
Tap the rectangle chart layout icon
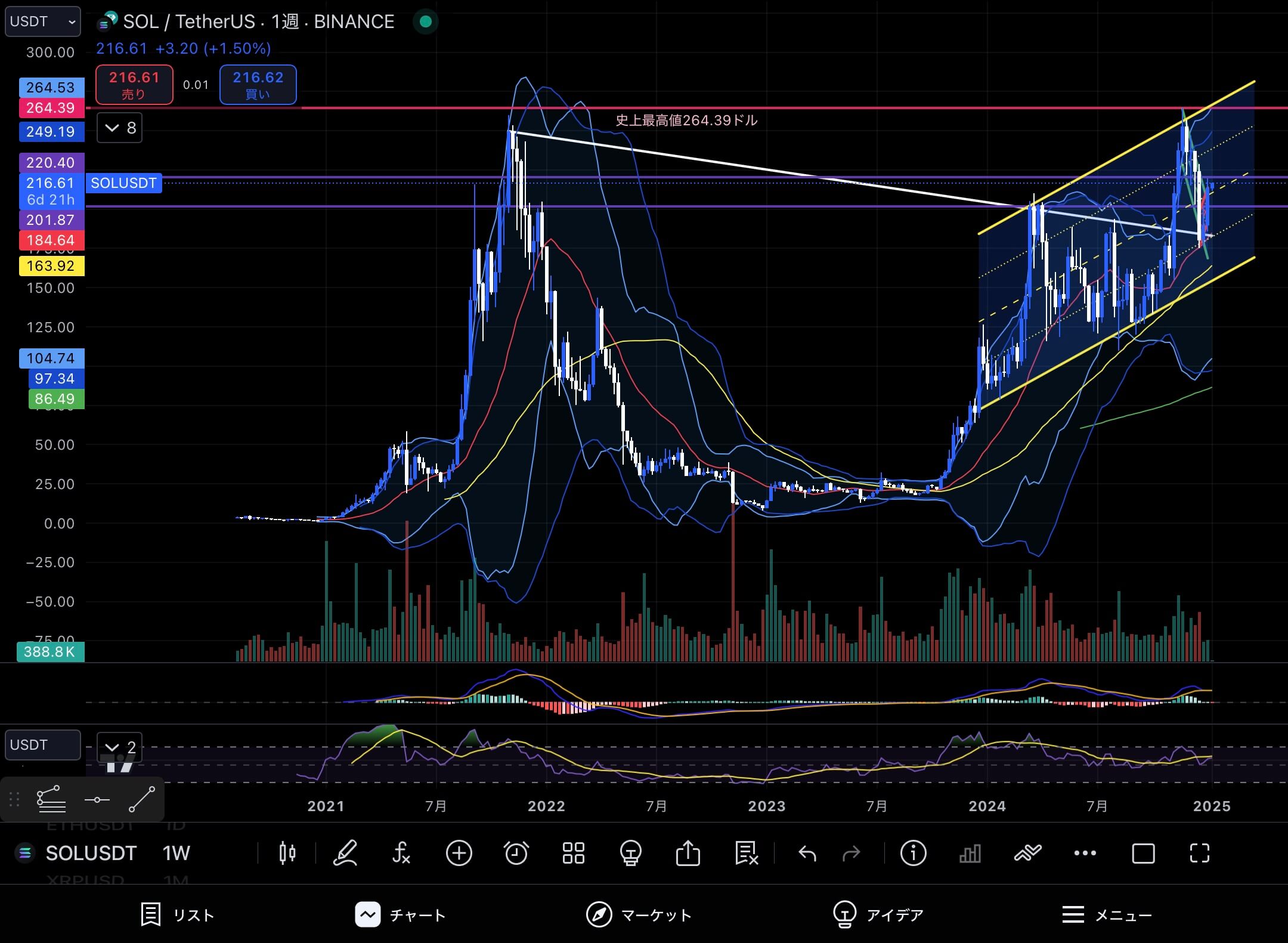(1143, 853)
